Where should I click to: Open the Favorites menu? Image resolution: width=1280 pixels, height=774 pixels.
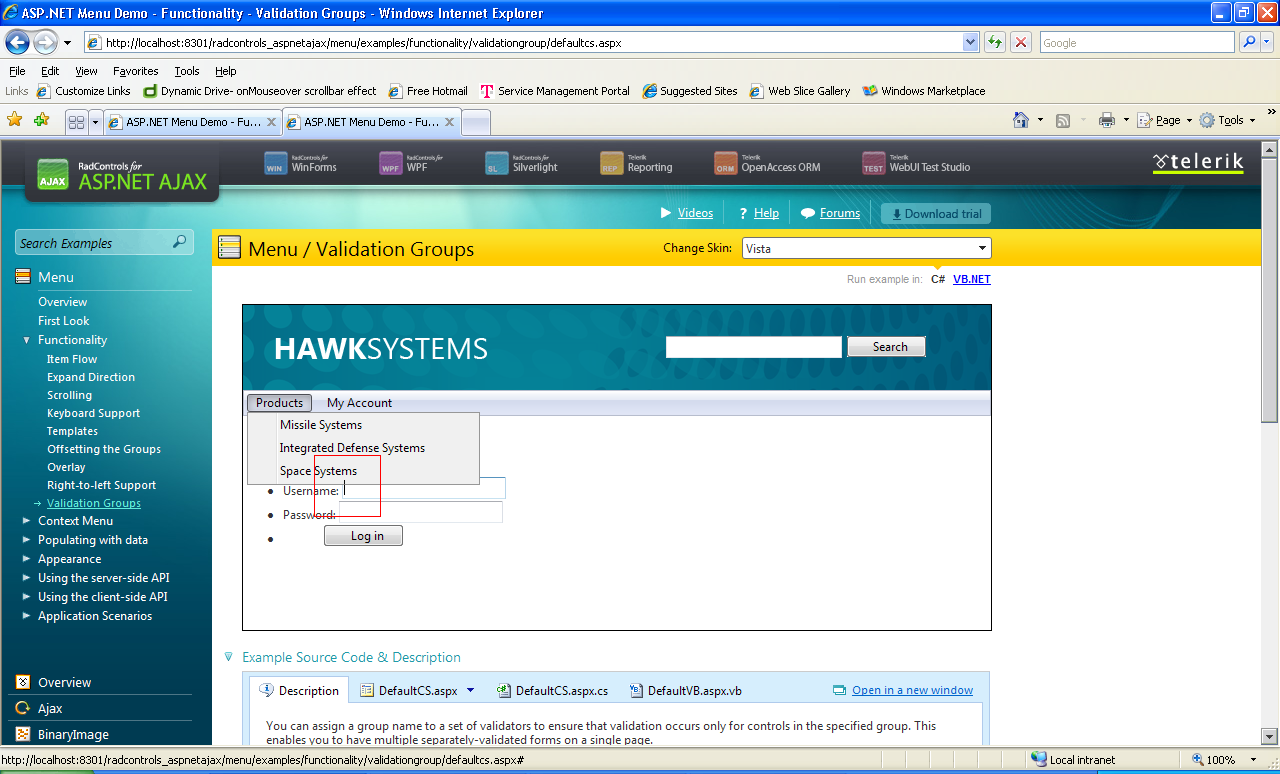coord(136,71)
